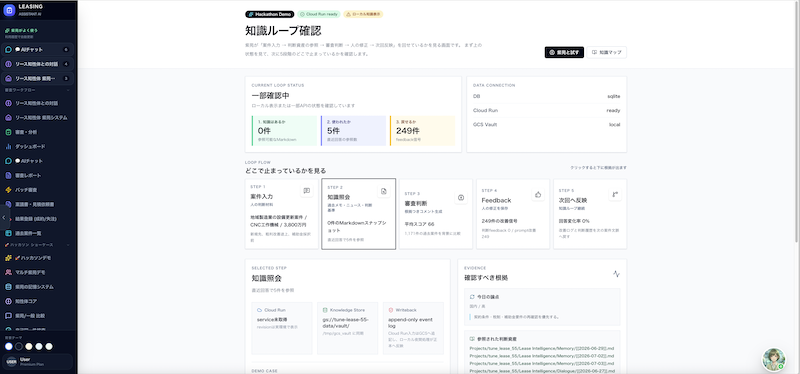Click the バッチ審査 lightning icon

point(8,190)
